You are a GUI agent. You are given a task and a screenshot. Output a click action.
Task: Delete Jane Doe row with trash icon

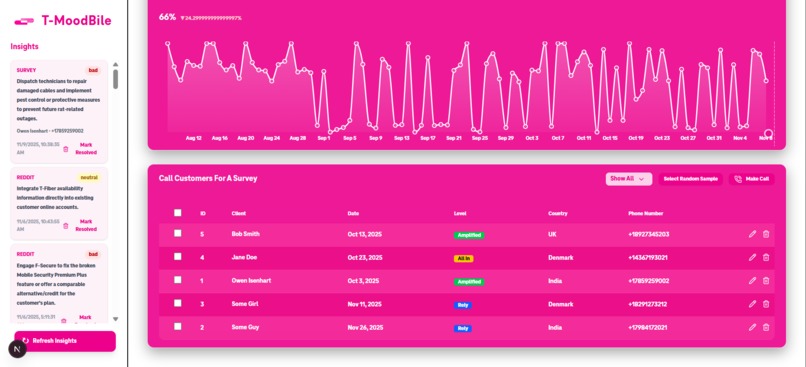(766, 258)
